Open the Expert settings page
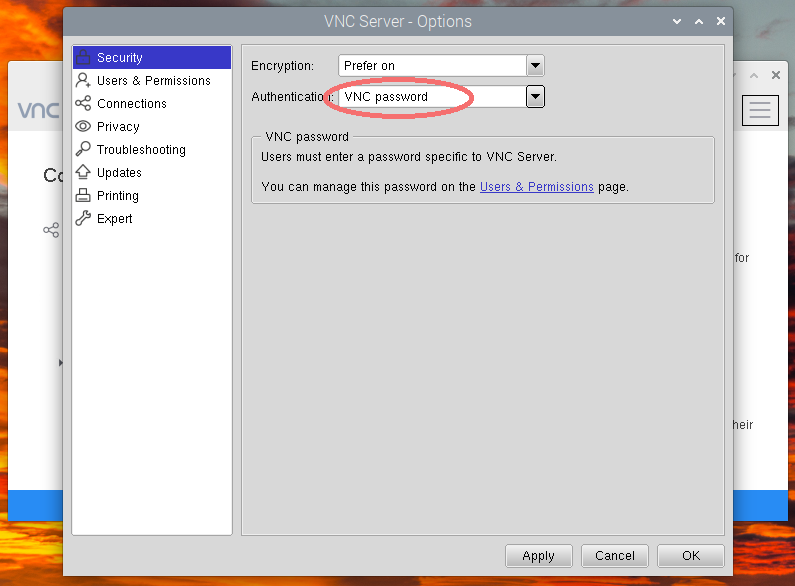This screenshot has height=586, width=795. [152, 218]
